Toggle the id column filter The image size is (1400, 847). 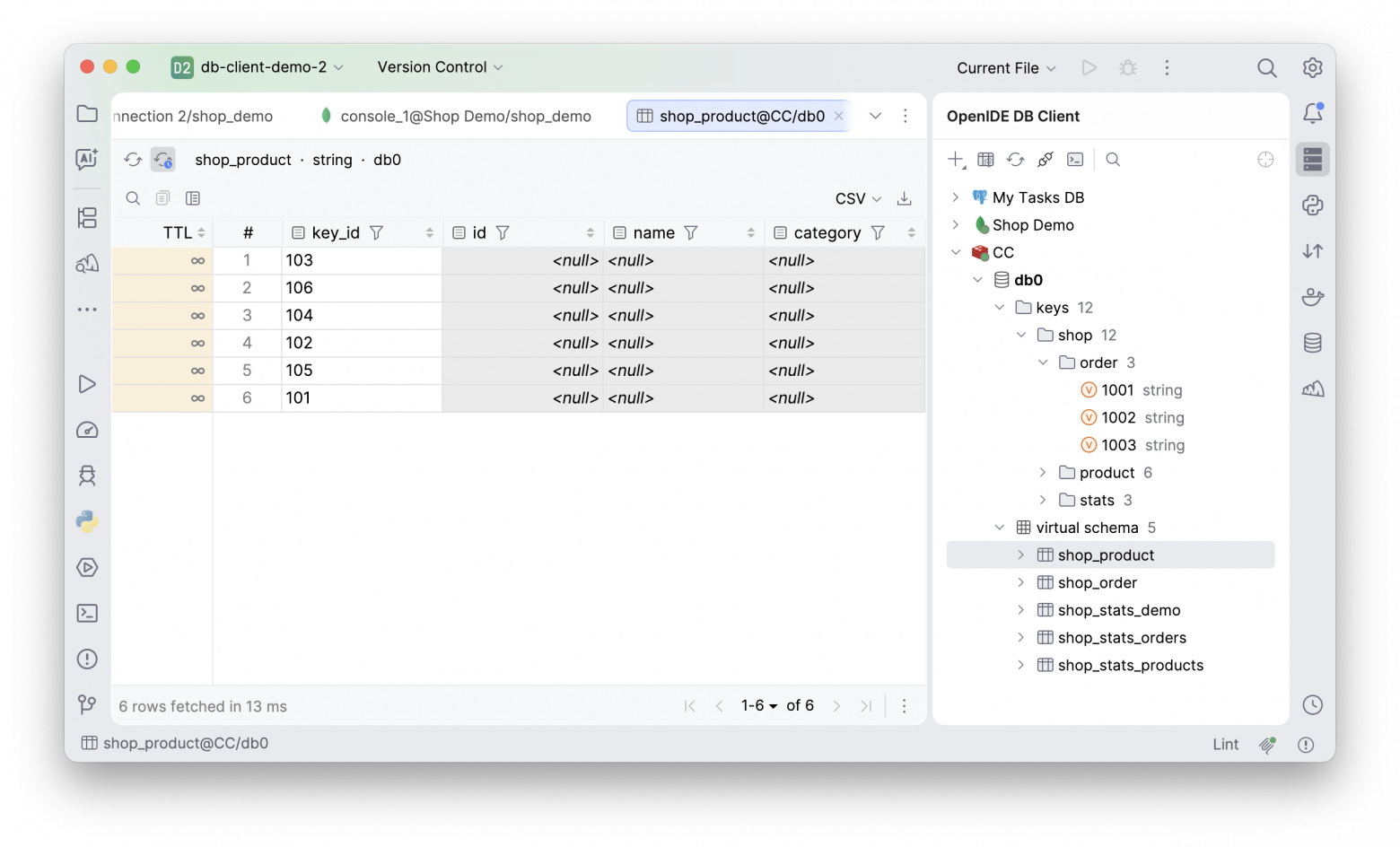click(503, 233)
